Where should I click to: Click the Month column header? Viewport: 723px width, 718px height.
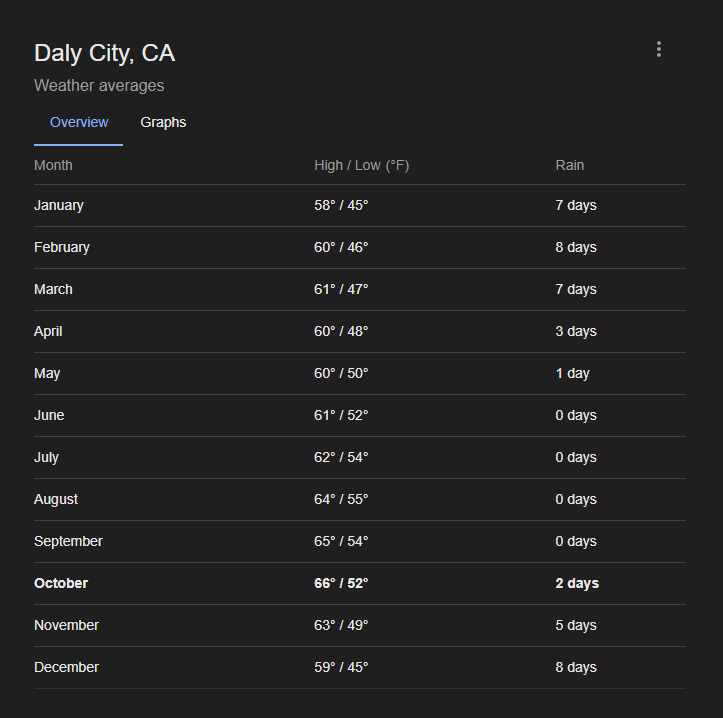(53, 165)
